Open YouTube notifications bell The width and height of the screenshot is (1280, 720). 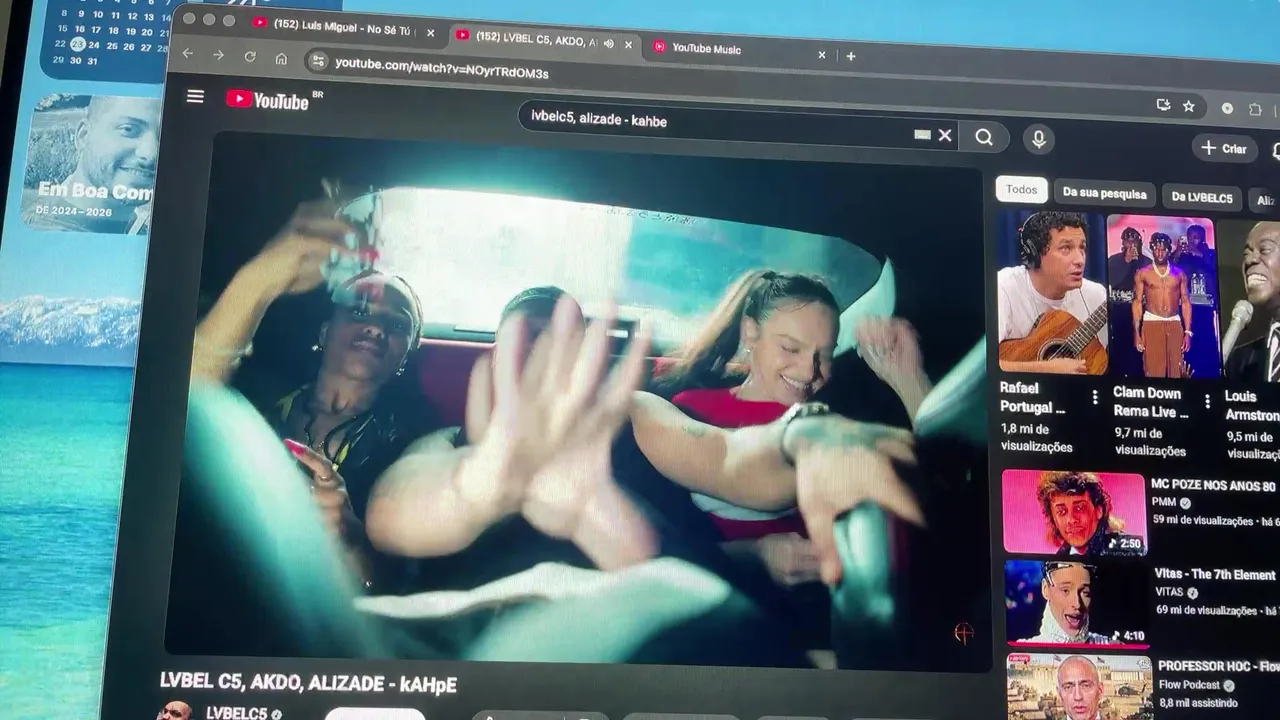click(x=1276, y=151)
